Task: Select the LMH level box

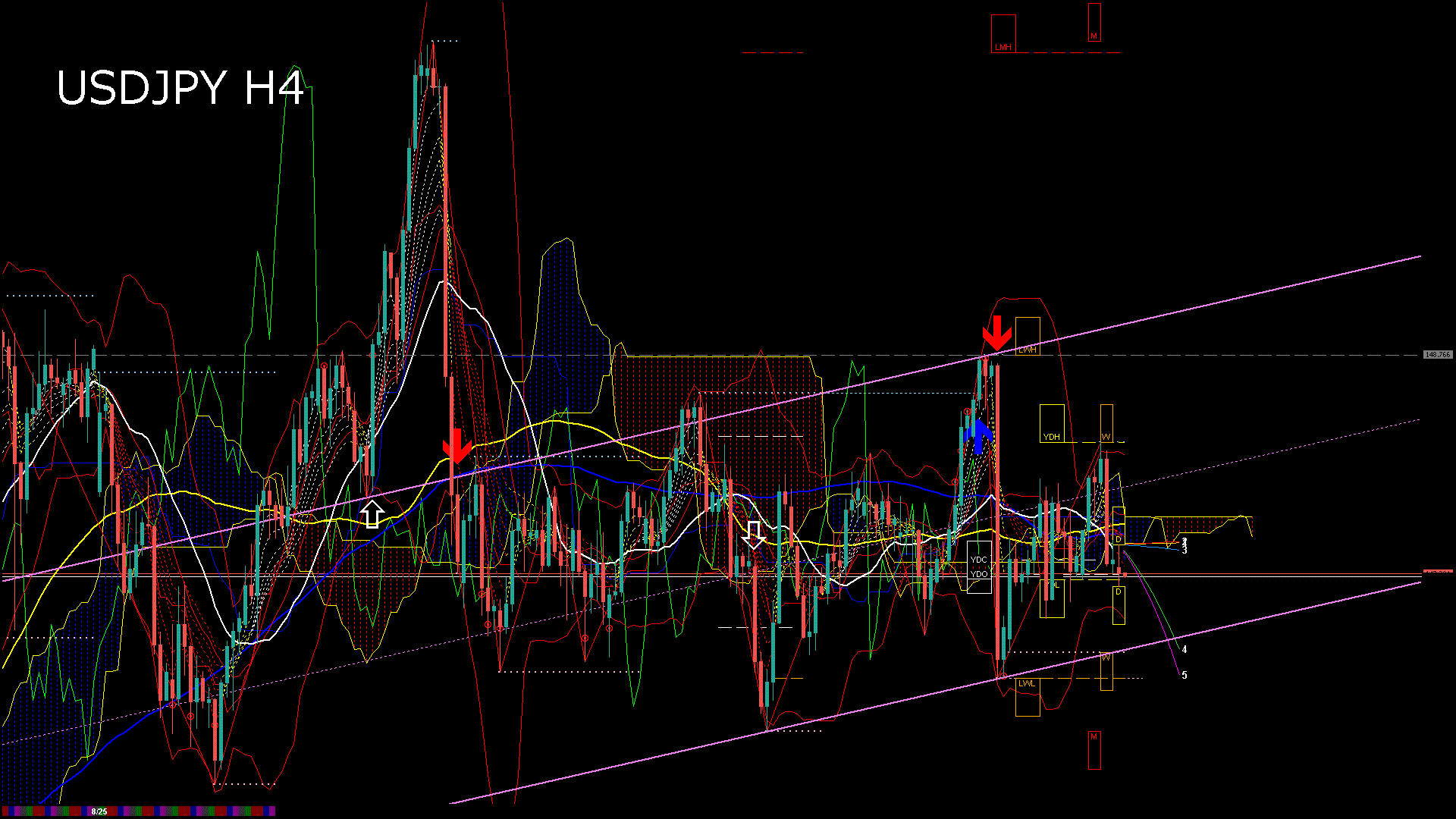Action: point(1003,33)
